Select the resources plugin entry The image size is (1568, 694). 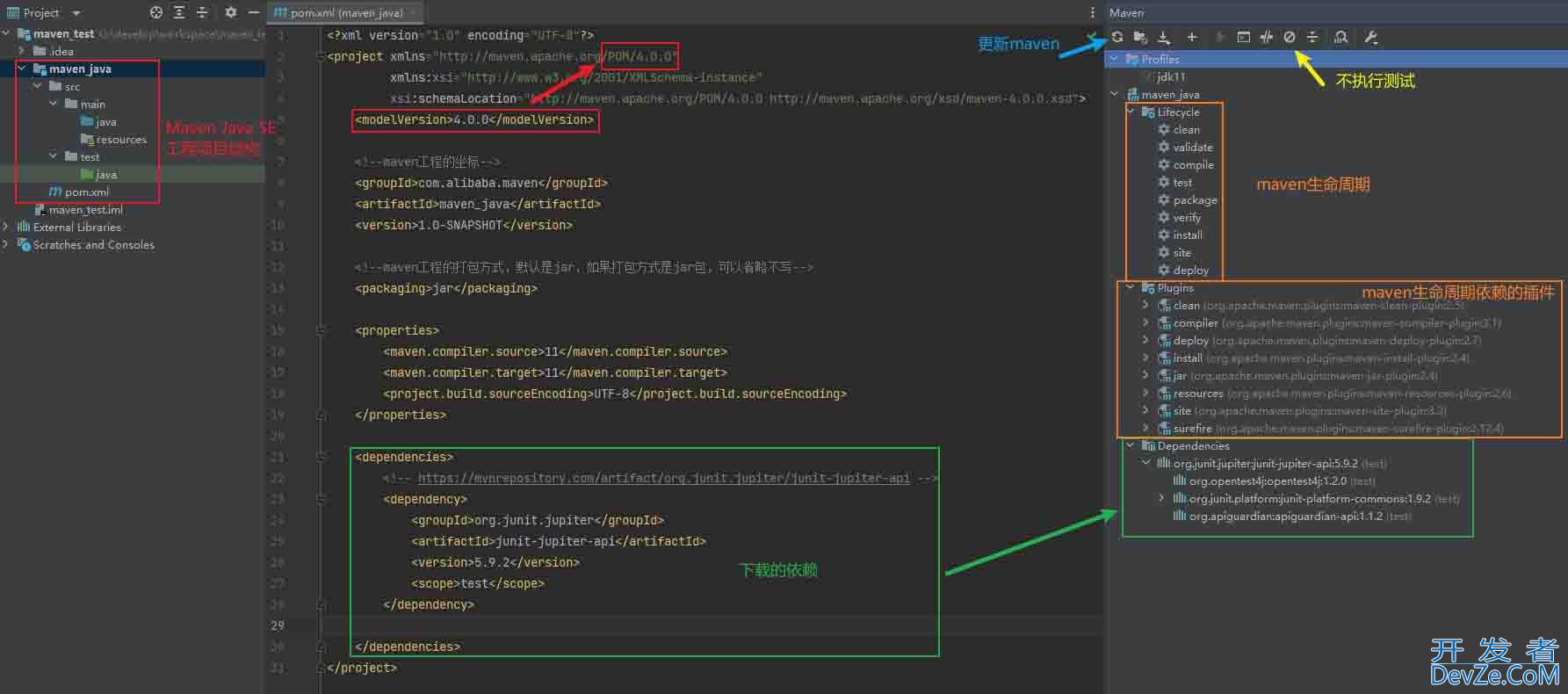pos(1334,393)
